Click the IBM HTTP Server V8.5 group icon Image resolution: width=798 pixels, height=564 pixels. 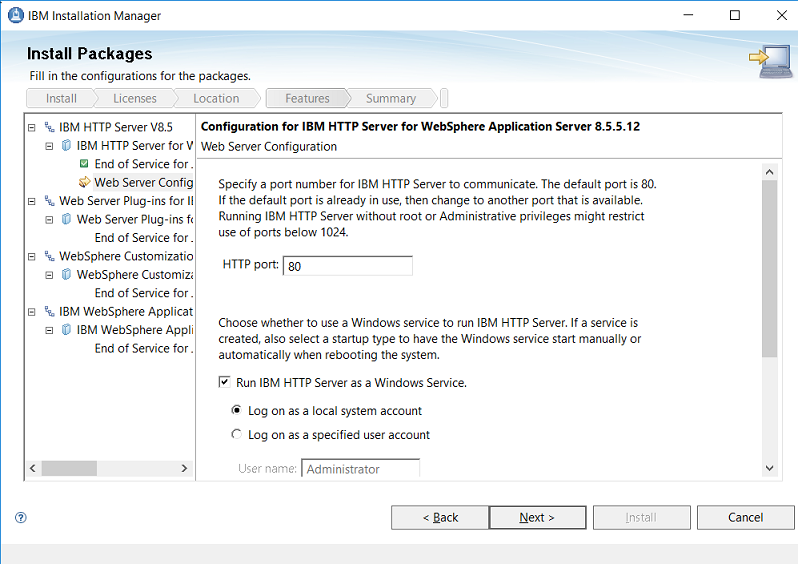point(49,127)
